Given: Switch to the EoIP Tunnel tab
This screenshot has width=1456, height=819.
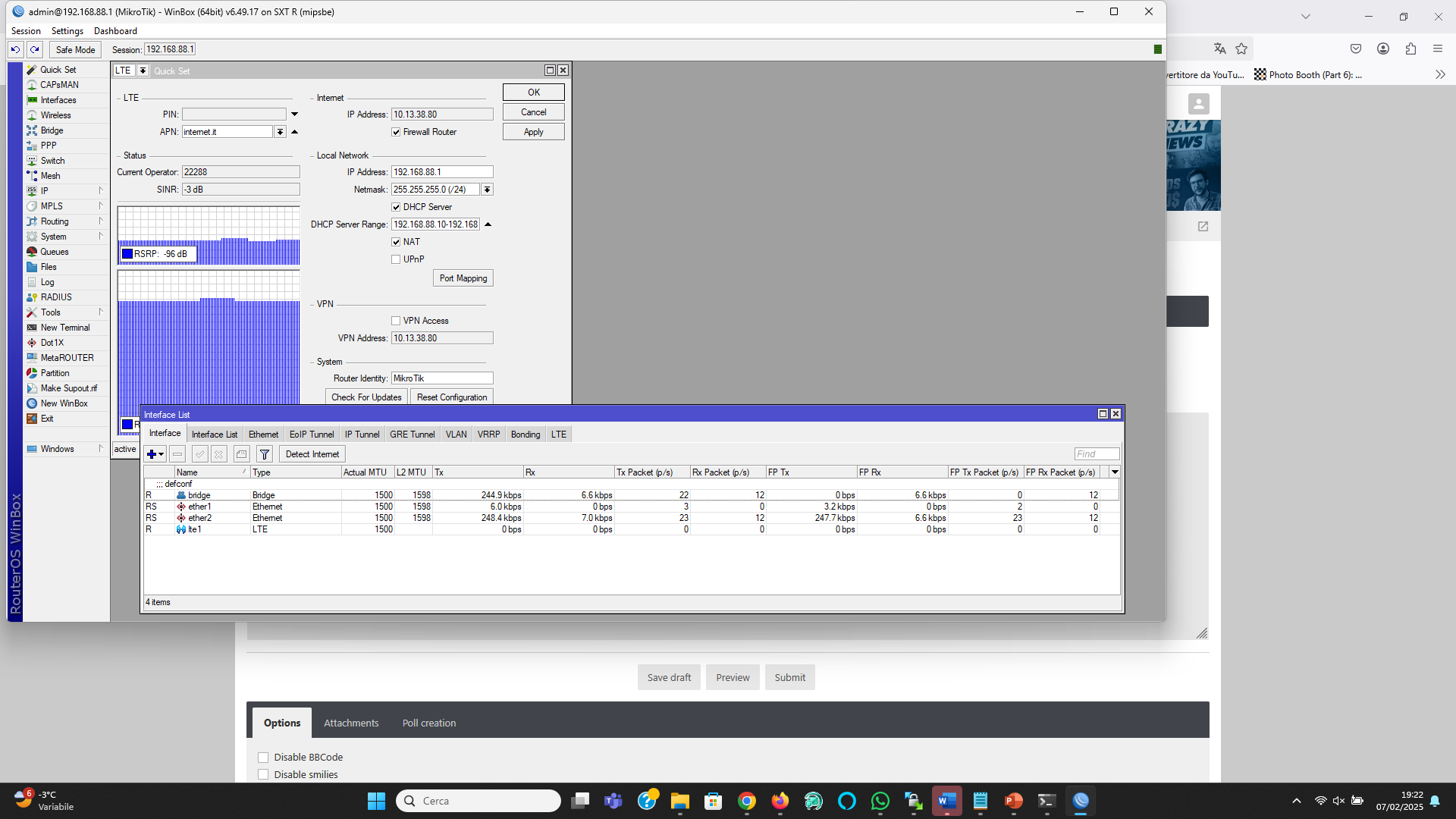Looking at the screenshot, I should [312, 435].
